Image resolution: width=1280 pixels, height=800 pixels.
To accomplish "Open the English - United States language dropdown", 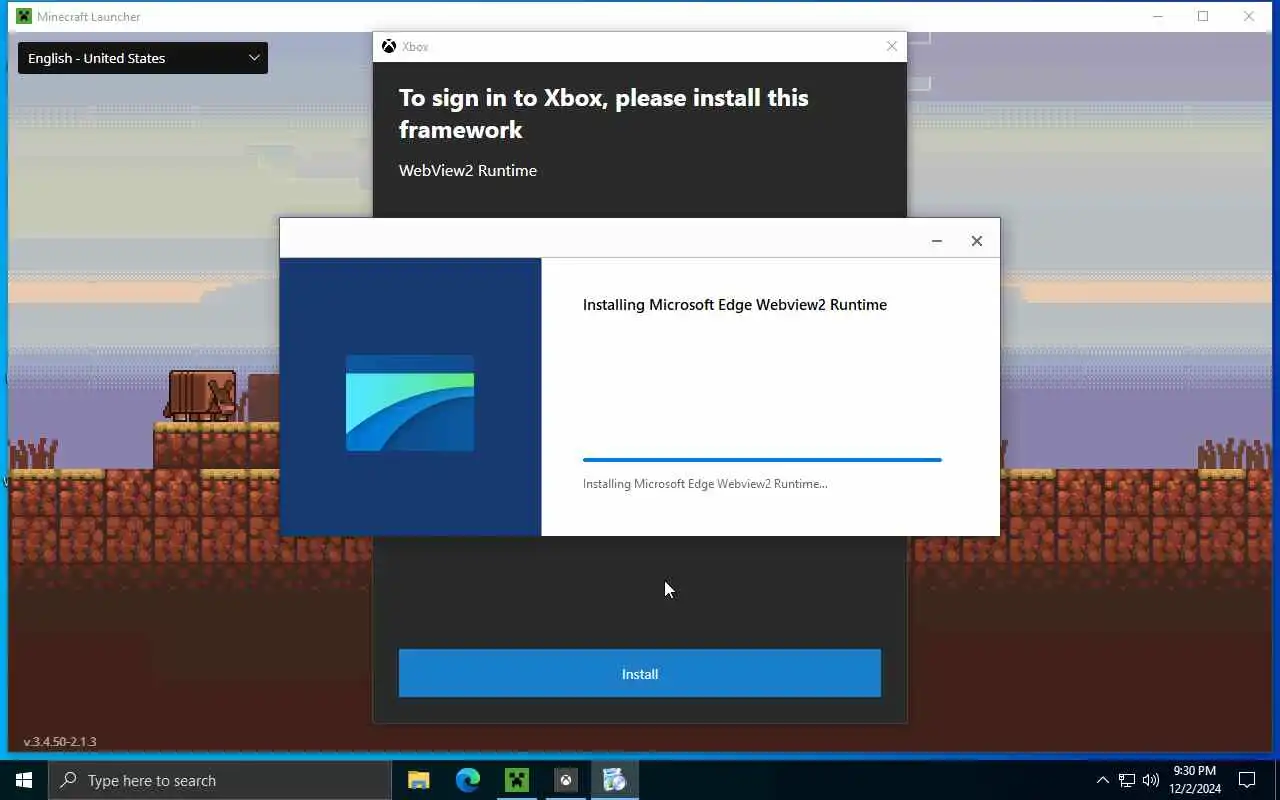I will click(143, 58).
